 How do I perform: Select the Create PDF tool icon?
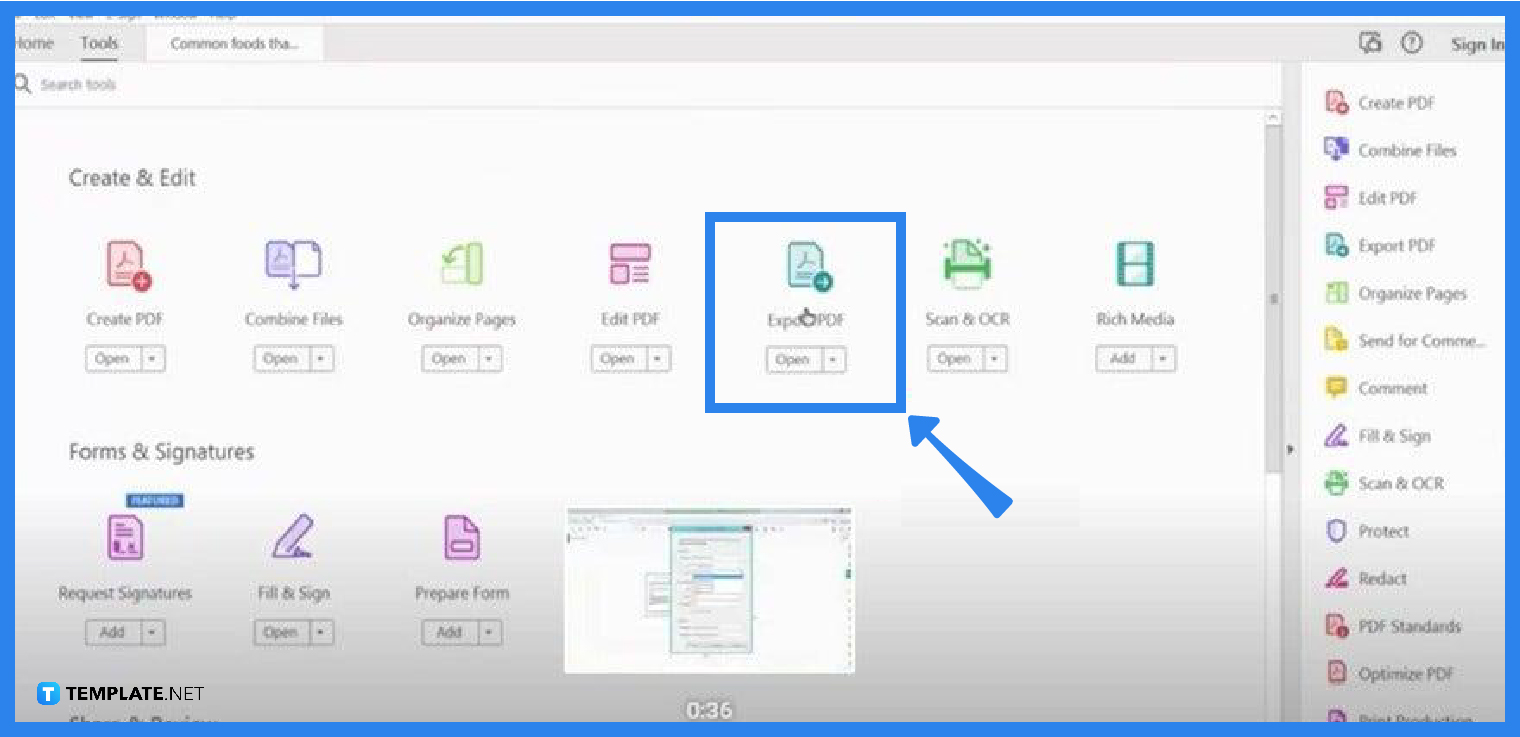124,263
